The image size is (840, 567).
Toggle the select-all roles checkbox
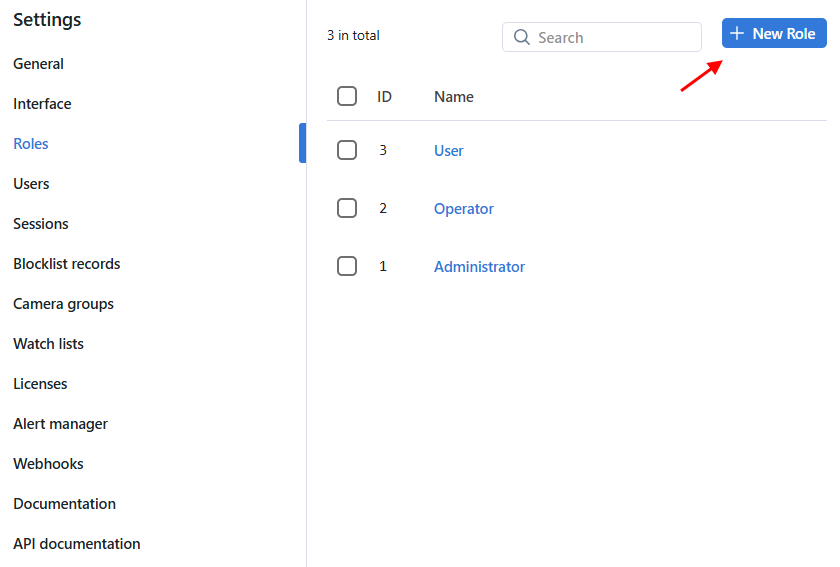coord(347,96)
